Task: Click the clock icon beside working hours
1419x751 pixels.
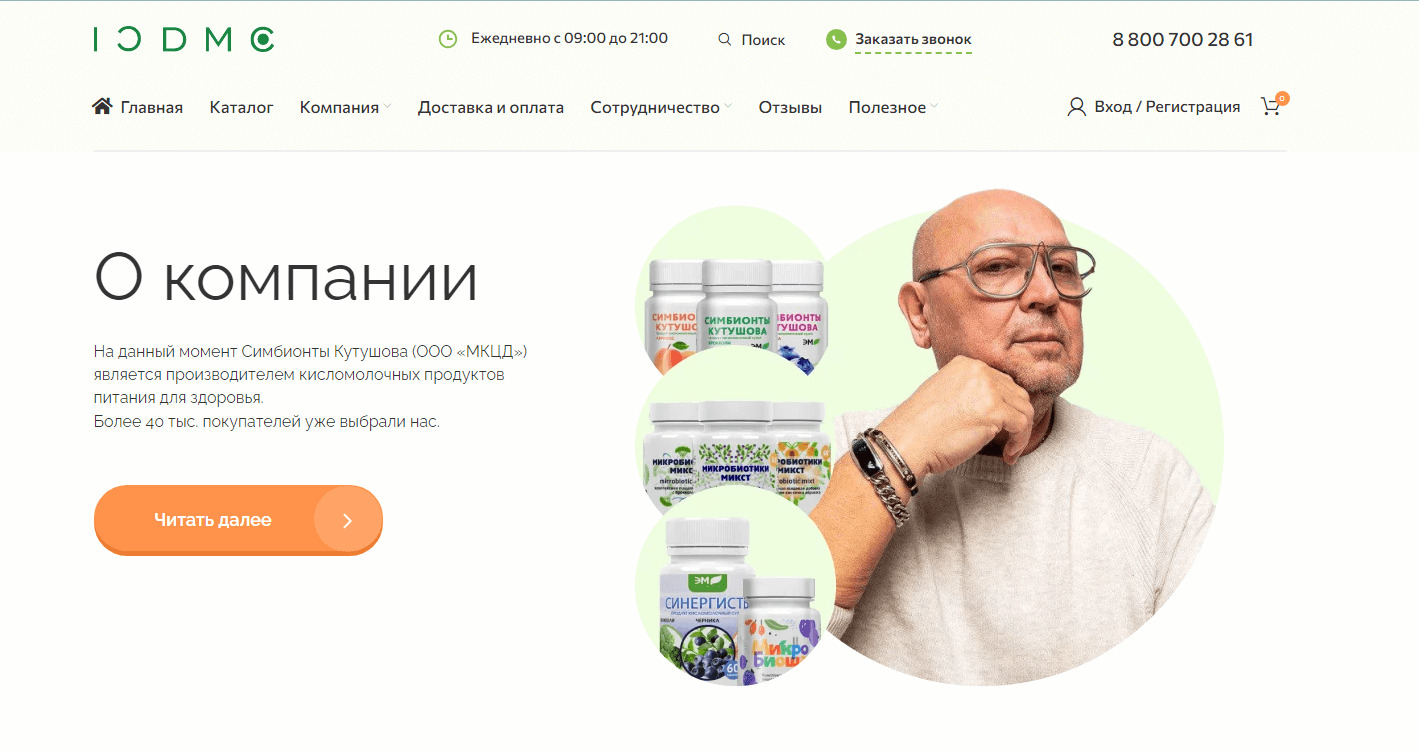Action: (448, 39)
